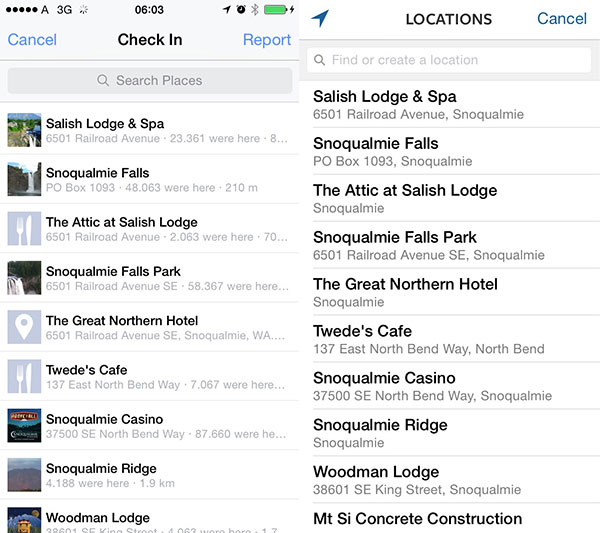This screenshot has height=533, width=600.
Task: Select Twede's Cafe in Check In list
Action: (149, 377)
